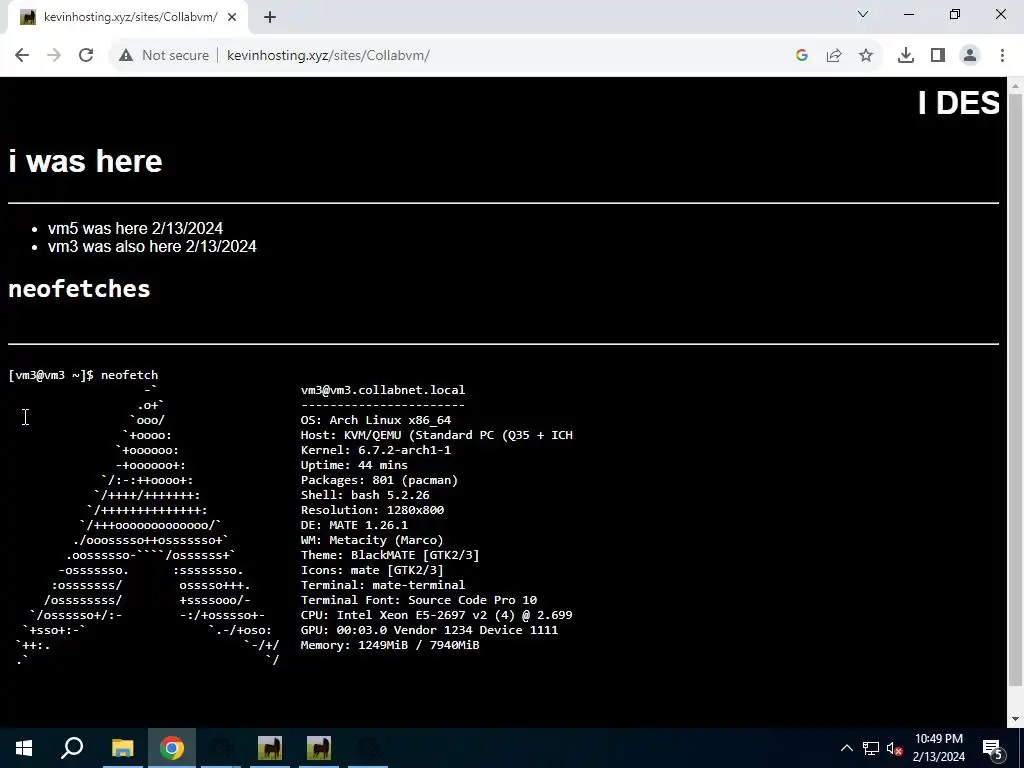The image size is (1024, 768).
Task: Toggle the Chrome side panel
Action: click(x=938, y=56)
